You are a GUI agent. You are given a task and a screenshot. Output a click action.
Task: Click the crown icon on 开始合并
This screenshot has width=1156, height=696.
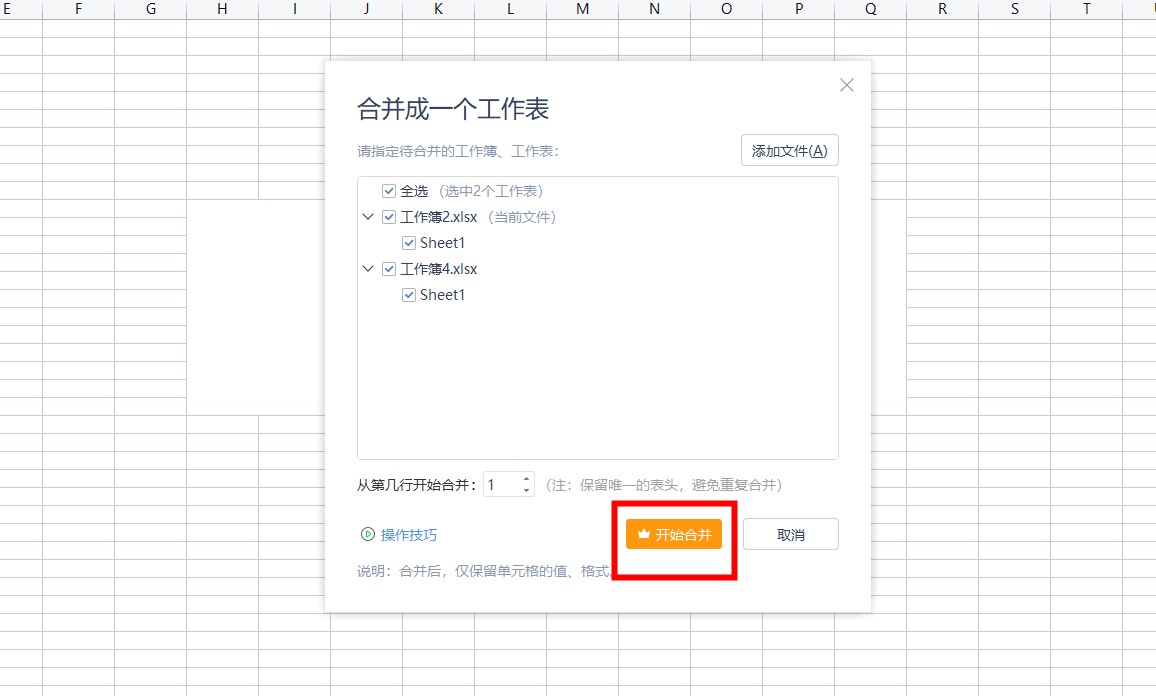click(643, 535)
